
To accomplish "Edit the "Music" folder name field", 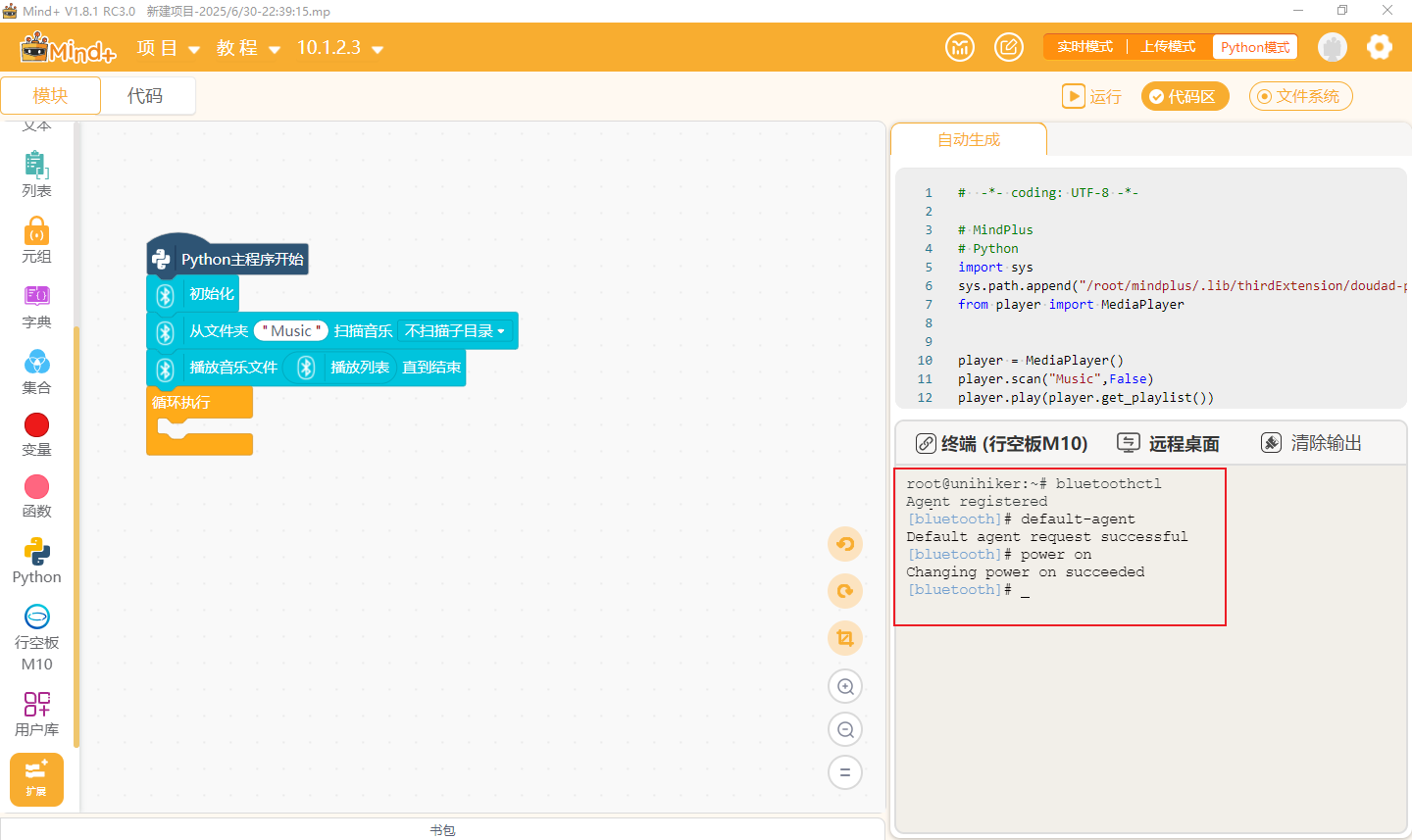I will [291, 331].
